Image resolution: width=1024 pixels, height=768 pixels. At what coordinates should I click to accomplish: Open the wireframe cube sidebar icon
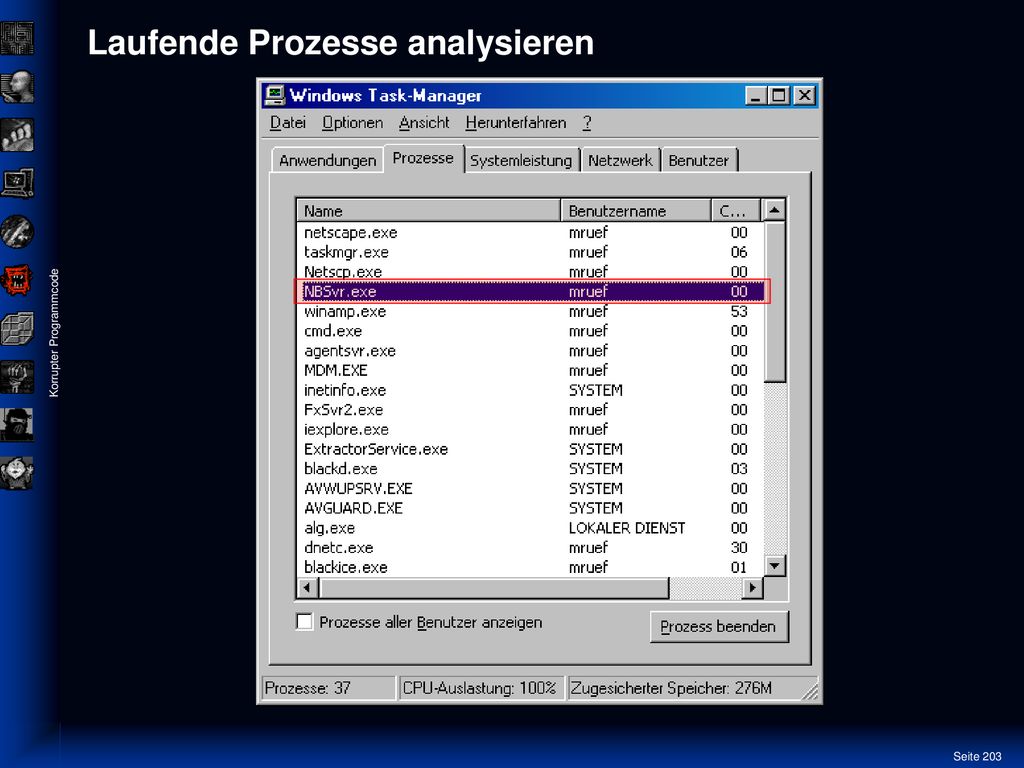click(17, 328)
